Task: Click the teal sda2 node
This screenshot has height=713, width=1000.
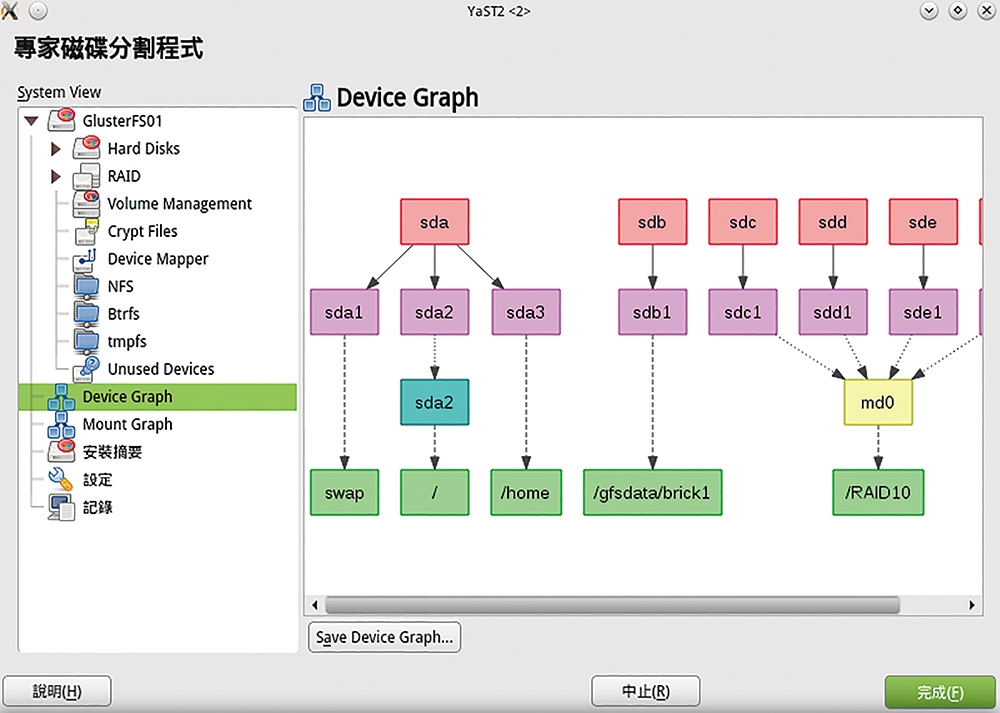Action: click(434, 402)
